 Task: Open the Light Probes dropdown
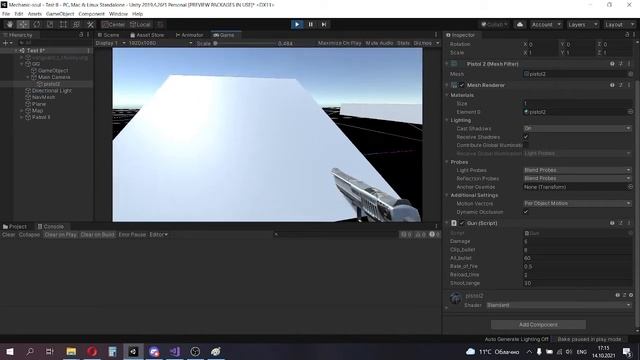tap(578, 170)
